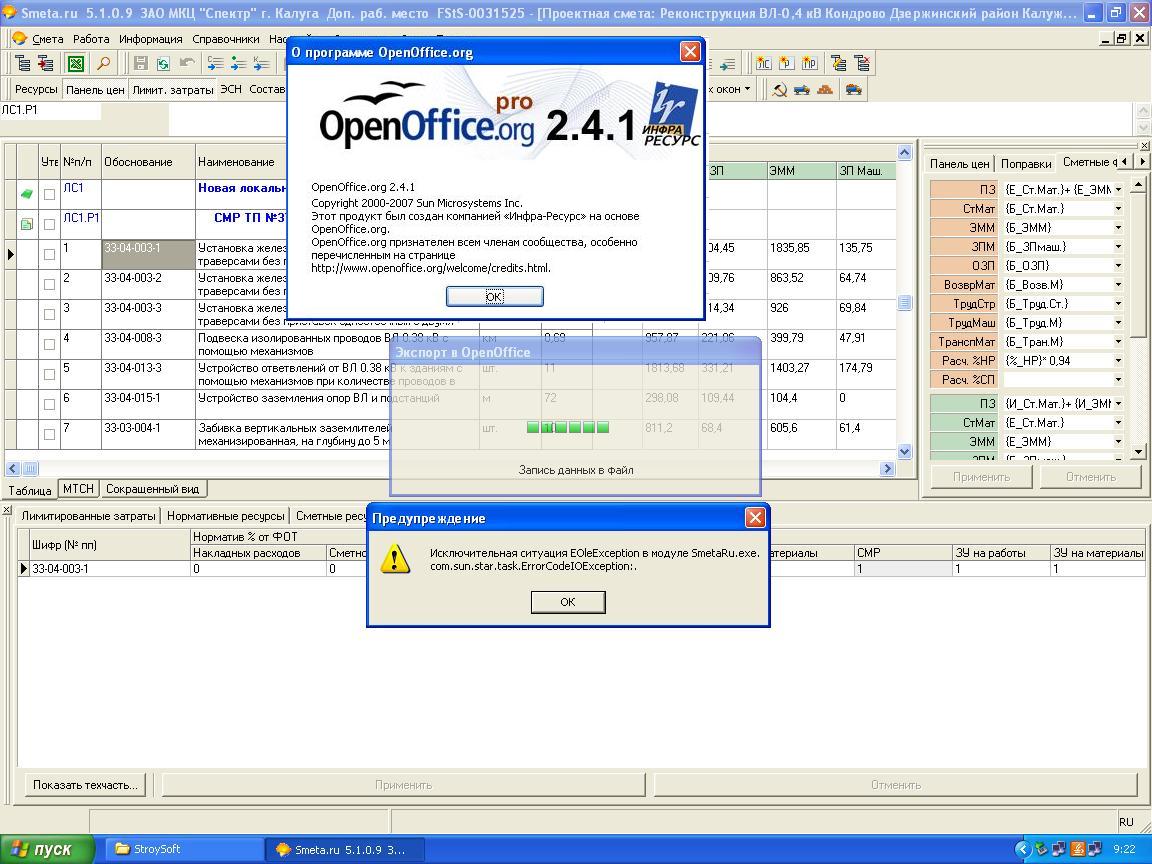Switch to the Сокращенный вид tab
Image resolution: width=1152 pixels, height=864 pixels.
pos(152,489)
